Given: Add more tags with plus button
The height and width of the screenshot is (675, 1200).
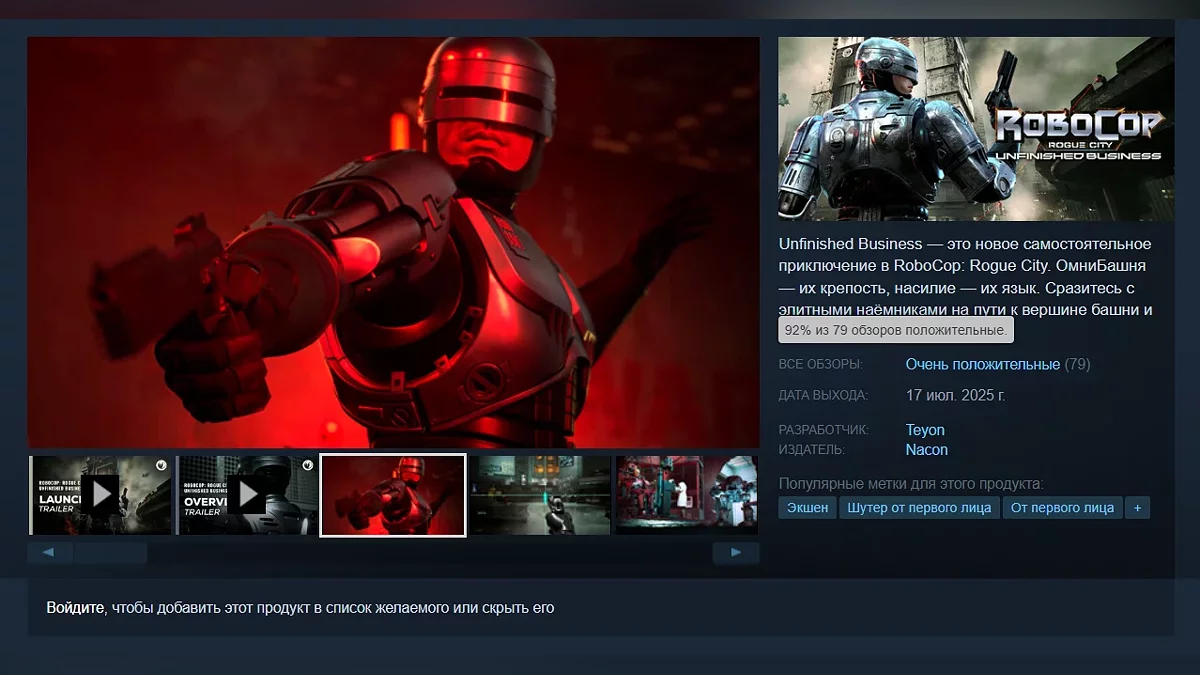Looking at the screenshot, I should pyautogui.click(x=1137, y=508).
